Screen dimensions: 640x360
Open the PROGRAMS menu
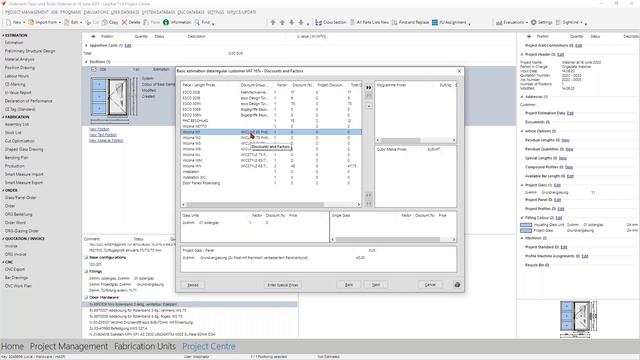tap(71, 12)
